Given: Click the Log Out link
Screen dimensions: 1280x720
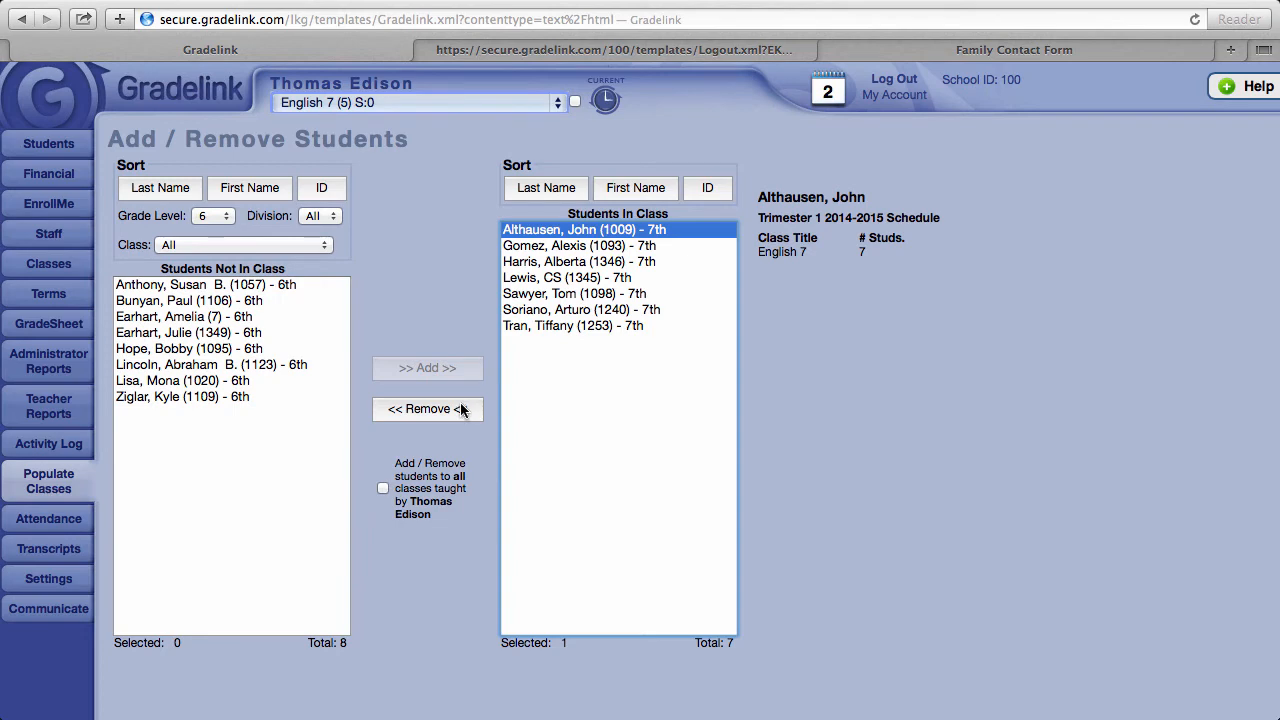Looking at the screenshot, I should tap(894, 79).
